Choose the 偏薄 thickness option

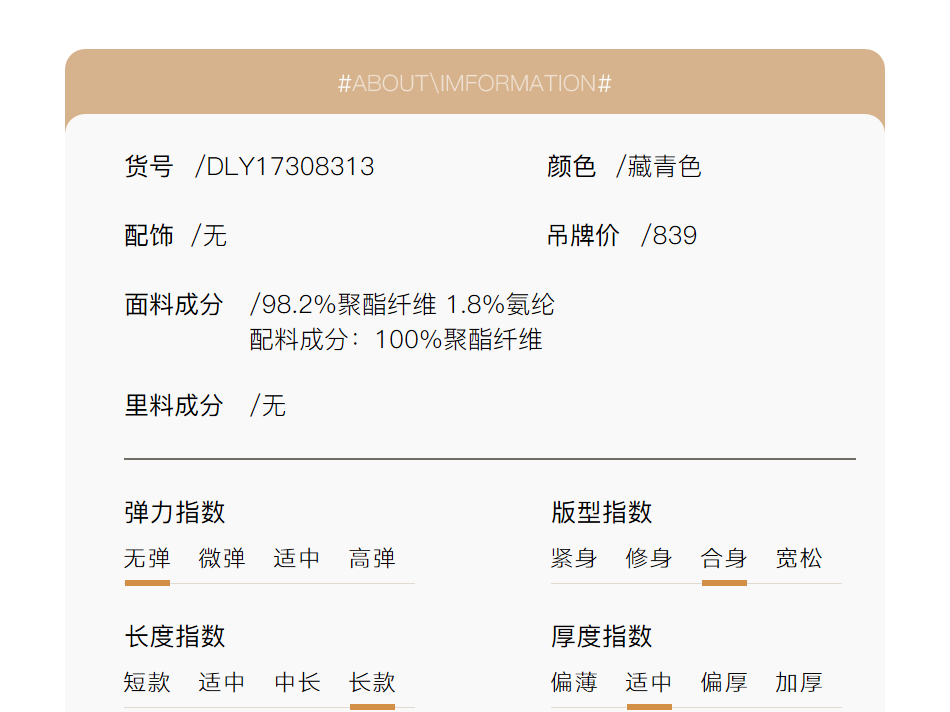(574, 683)
